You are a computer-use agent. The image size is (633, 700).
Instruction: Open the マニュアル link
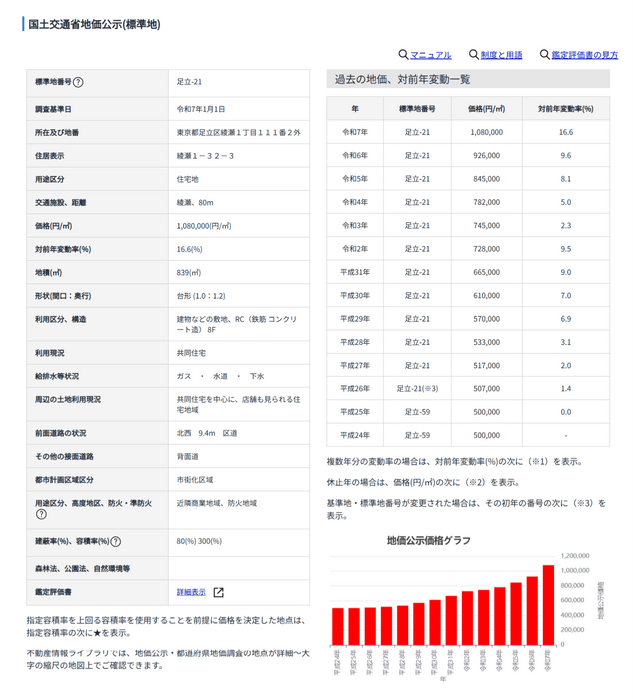click(x=431, y=55)
